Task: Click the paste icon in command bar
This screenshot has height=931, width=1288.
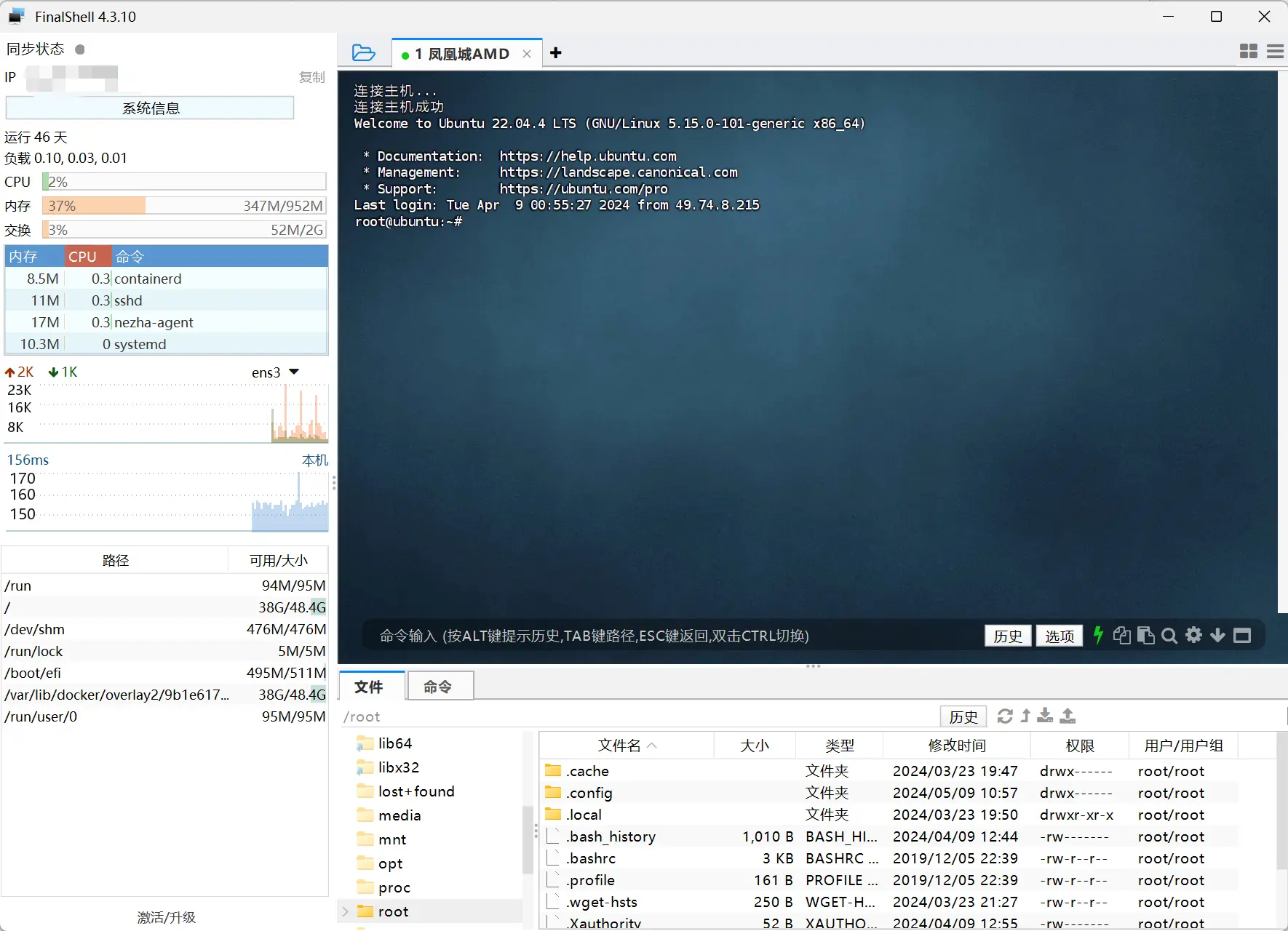Action: click(1145, 635)
